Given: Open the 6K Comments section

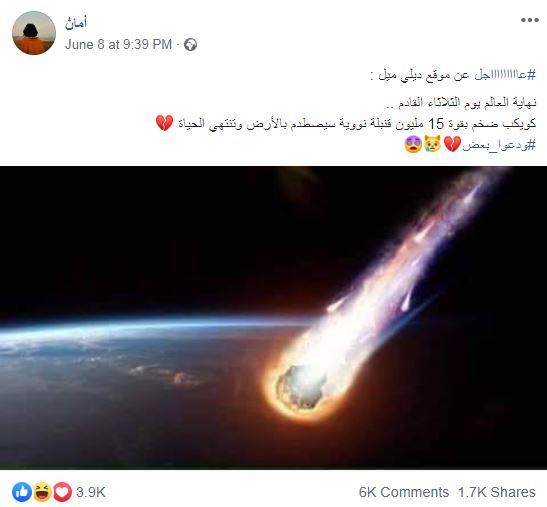Looking at the screenshot, I should (x=404, y=492).
